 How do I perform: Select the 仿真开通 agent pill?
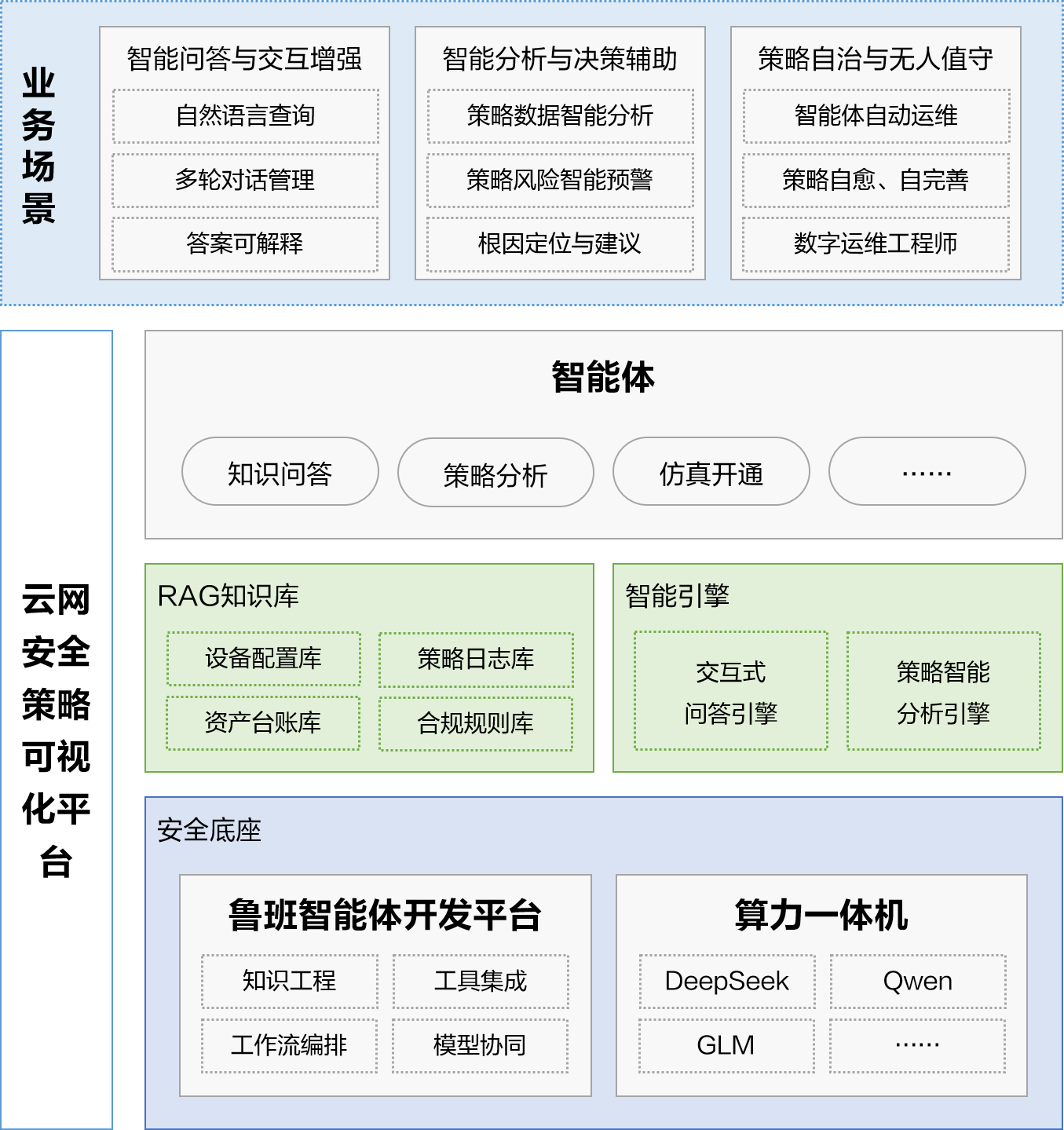[711, 472]
